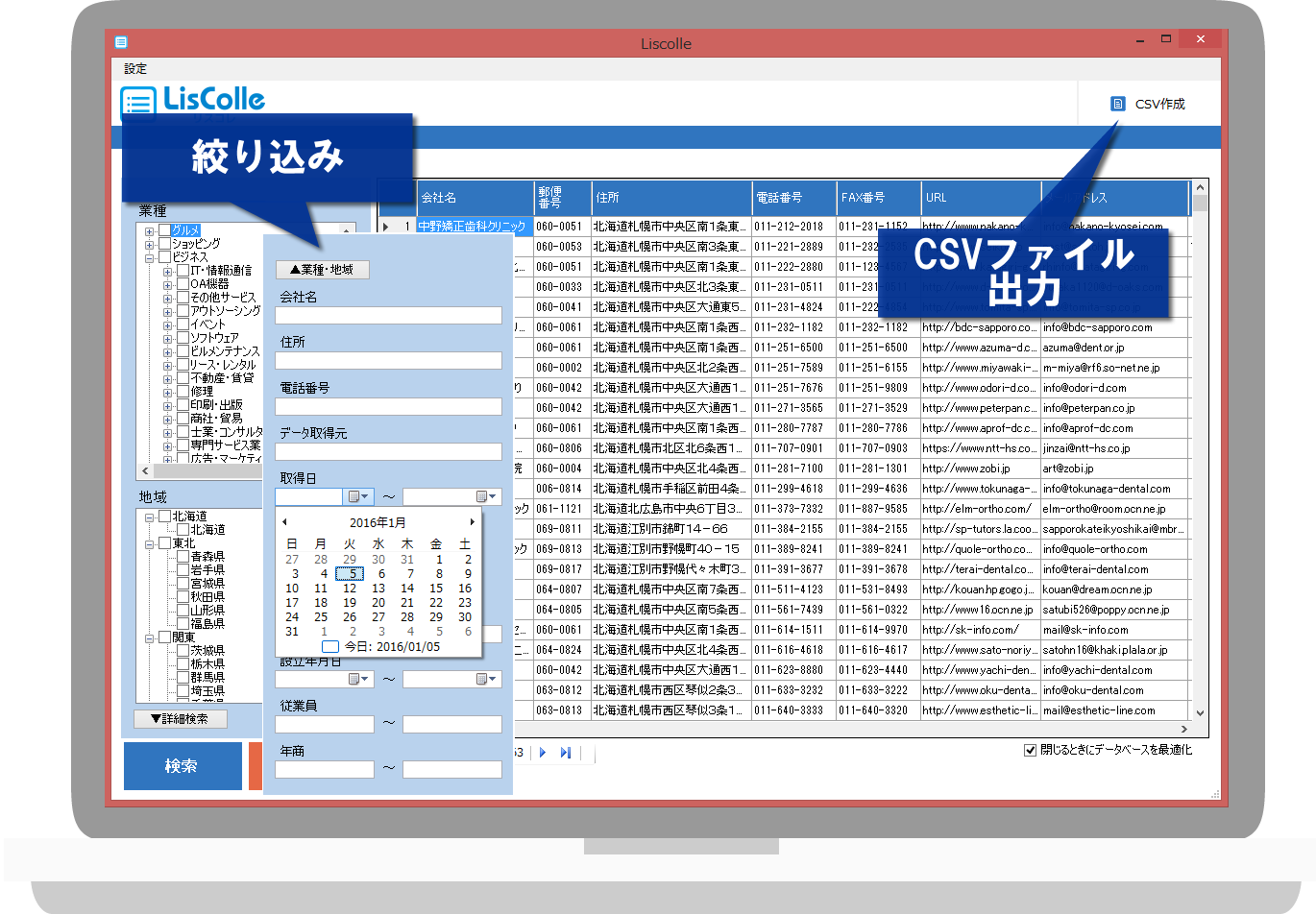Click right arrow of table horizontal scrollbar
The width and height of the screenshot is (1316, 914).
[1183, 730]
